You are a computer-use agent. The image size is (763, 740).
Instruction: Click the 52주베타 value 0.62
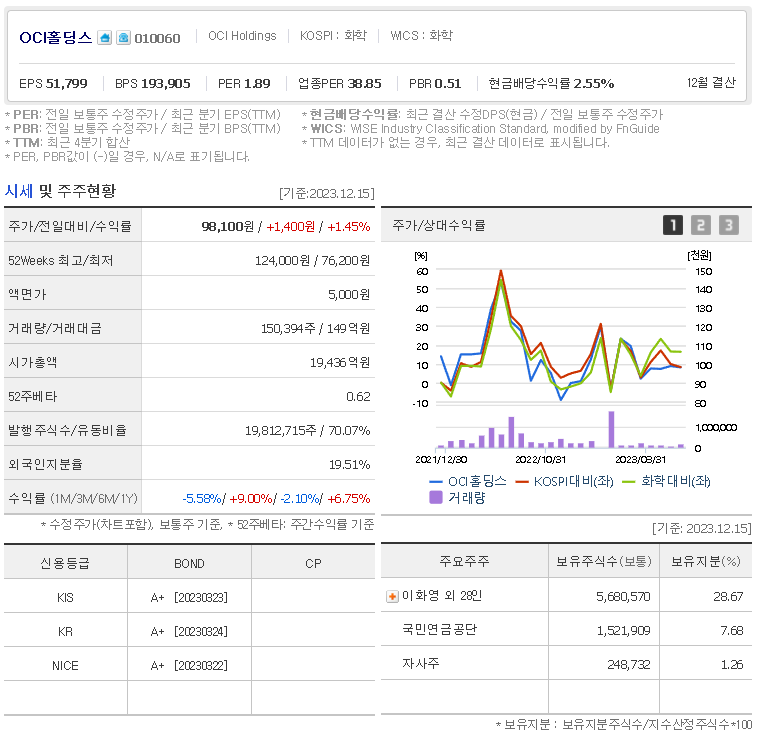358,397
